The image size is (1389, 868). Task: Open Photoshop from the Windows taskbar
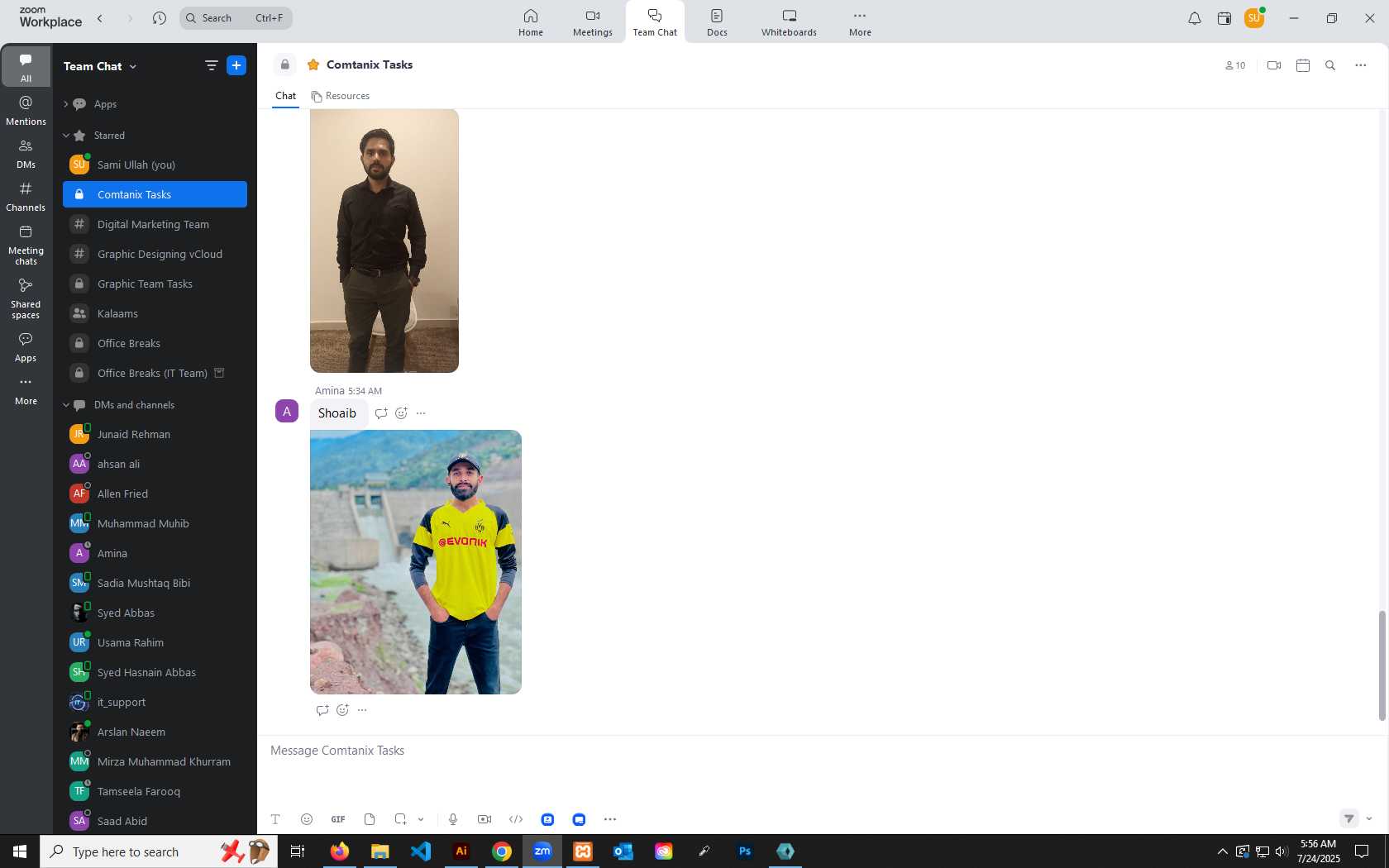[x=745, y=851]
